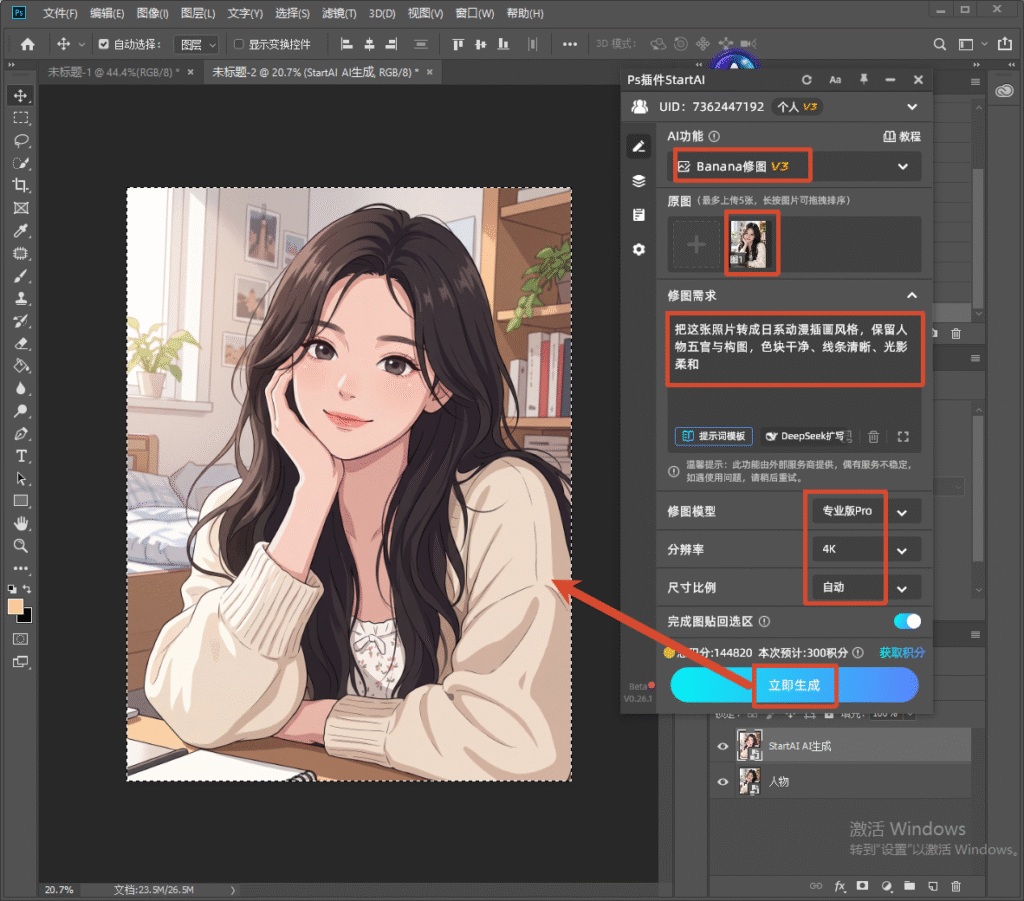The image size is (1024, 901).
Task: Select the Rectangular Marquee tool
Action: pos(21,118)
